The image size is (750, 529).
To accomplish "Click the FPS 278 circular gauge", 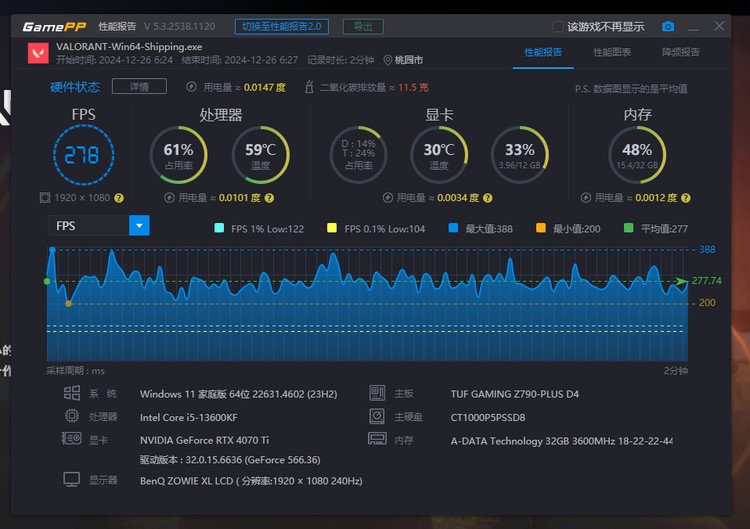I will (x=83, y=155).
